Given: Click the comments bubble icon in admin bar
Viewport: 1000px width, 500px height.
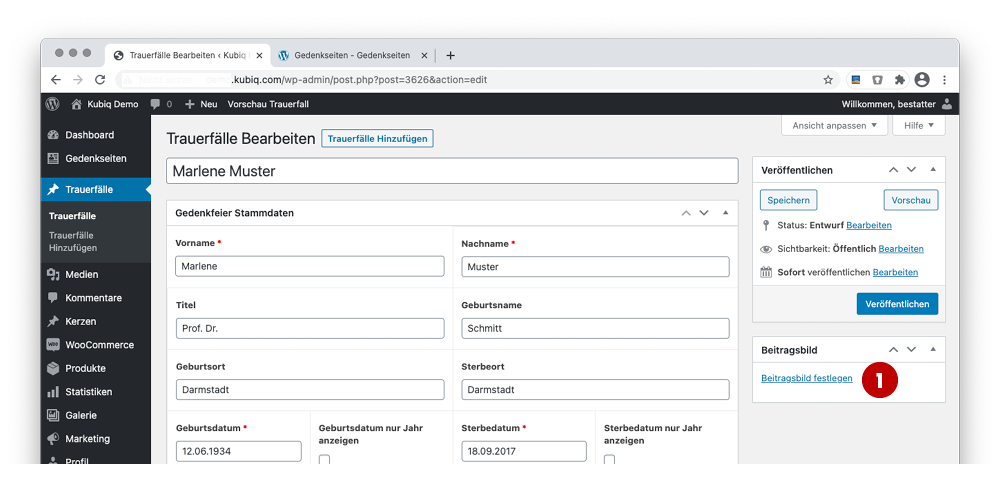Looking at the screenshot, I should 155,104.
